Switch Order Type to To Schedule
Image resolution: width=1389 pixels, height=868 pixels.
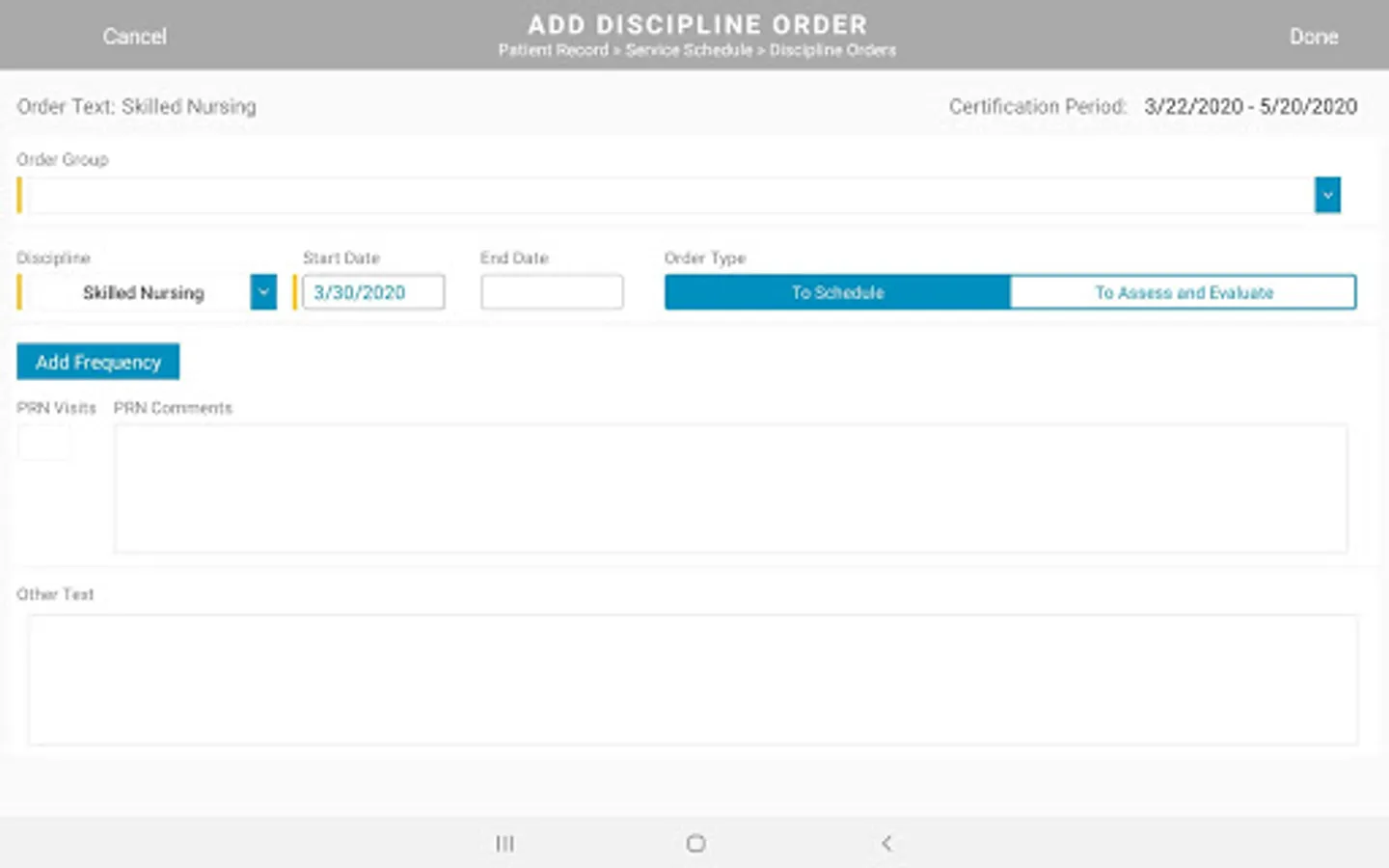[x=837, y=292]
